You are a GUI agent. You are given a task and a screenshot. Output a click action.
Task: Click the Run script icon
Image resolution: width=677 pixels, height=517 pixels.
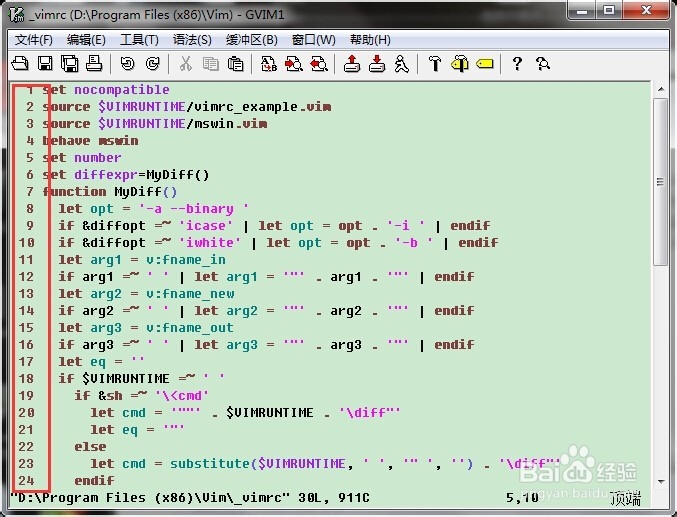tap(402, 63)
